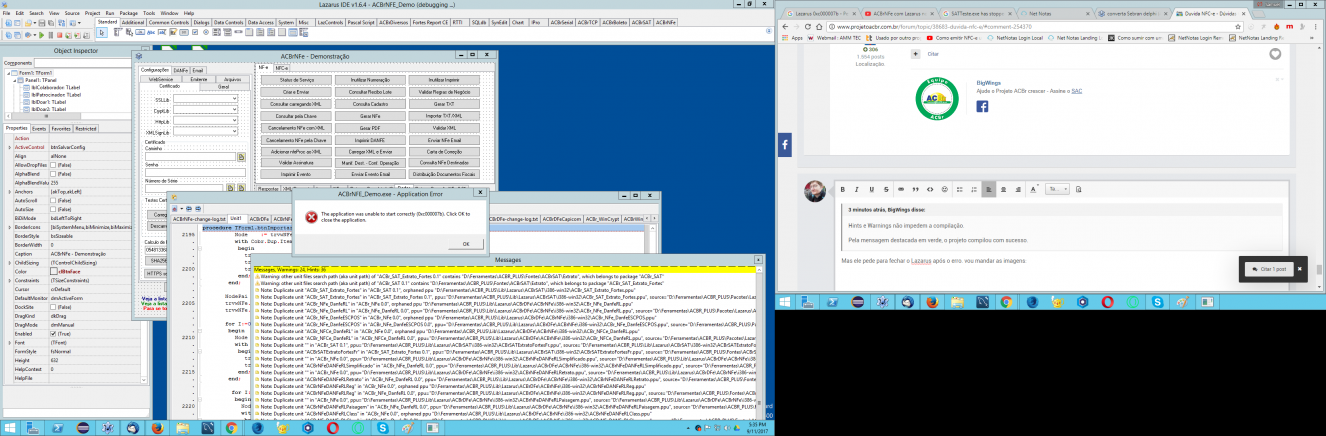The height and width of the screenshot is (436, 1326).
Task: Open the Project menu in Lazarus
Action: tap(92, 13)
